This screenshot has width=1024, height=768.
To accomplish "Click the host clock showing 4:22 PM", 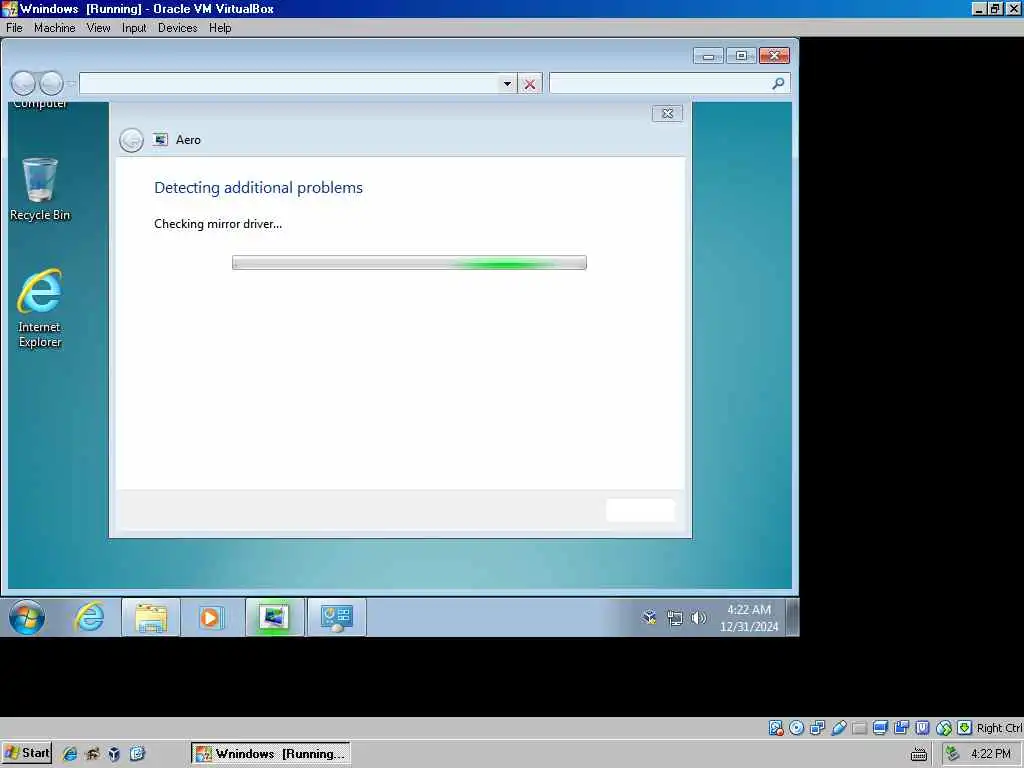I will 991,754.
